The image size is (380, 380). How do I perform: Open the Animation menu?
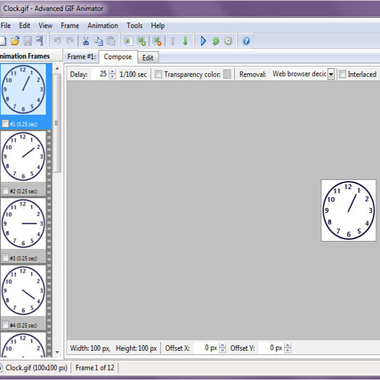click(103, 26)
